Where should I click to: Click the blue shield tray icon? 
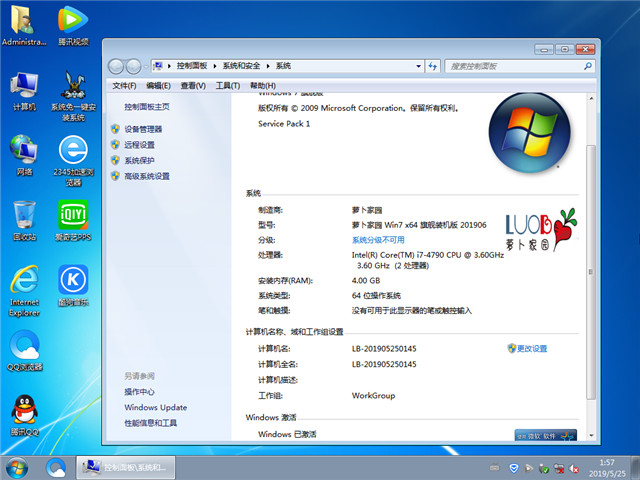pos(514,468)
